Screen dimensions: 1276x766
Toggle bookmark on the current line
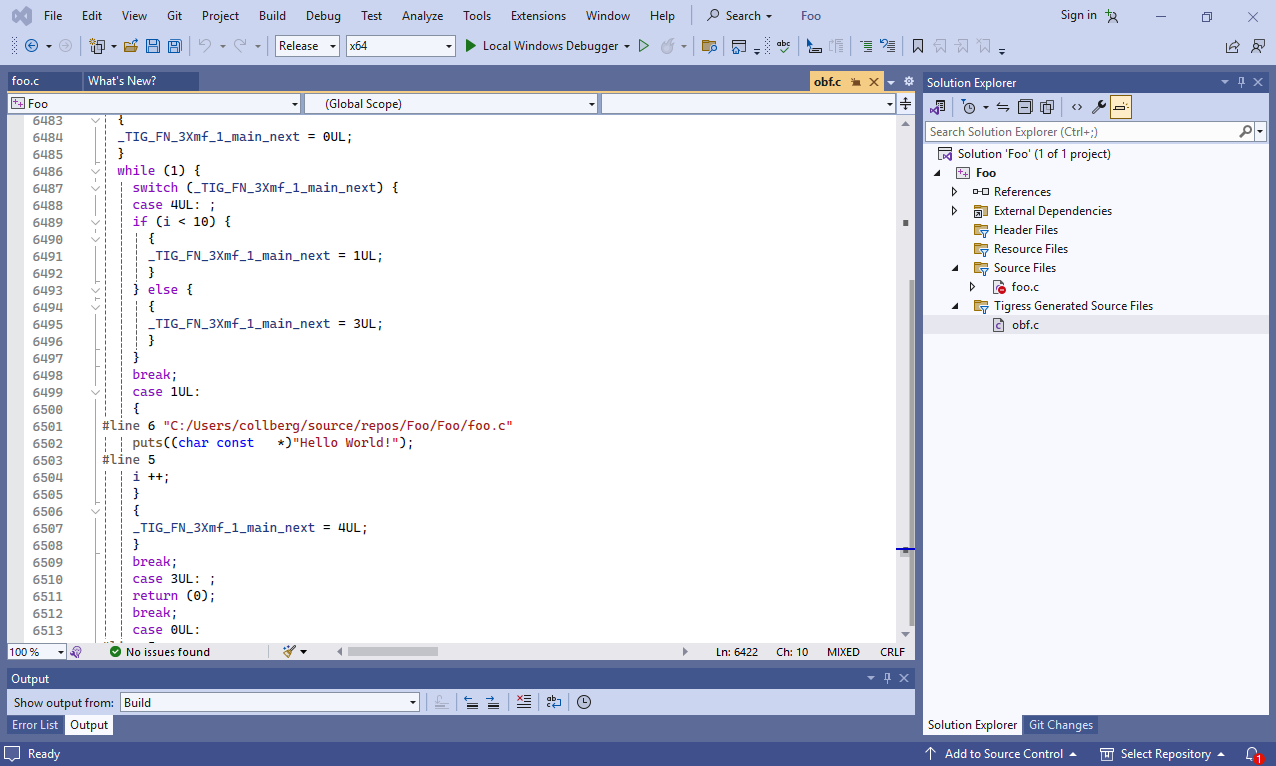coord(917,46)
